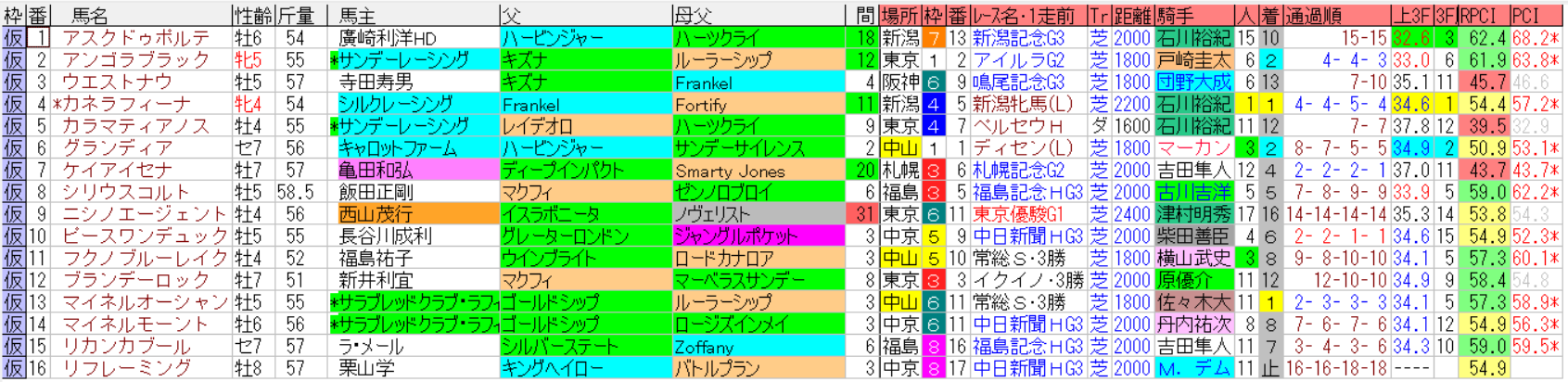Screen dimensions: 1568x382
Task: Click the 騎手 column header
Action: pyautogui.click(x=1175, y=15)
